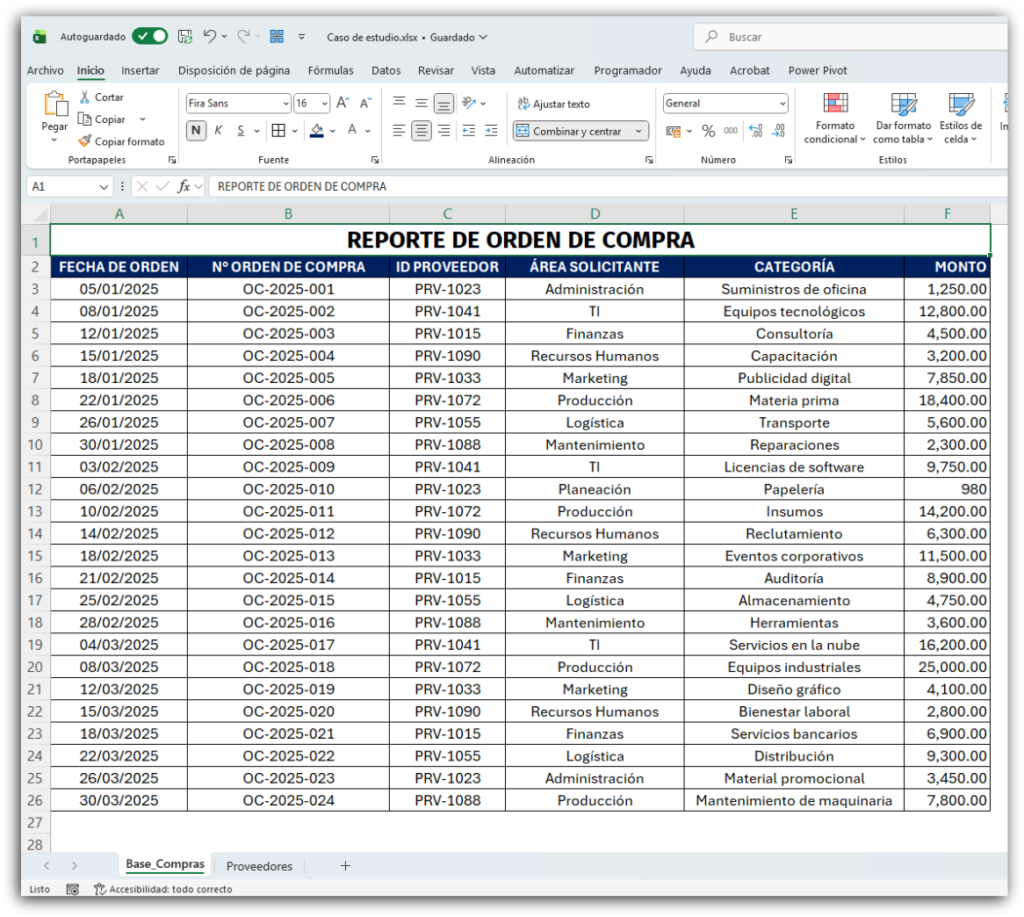Add a new sheet with the plus button
Screen dimensions: 1024x917
(345, 866)
